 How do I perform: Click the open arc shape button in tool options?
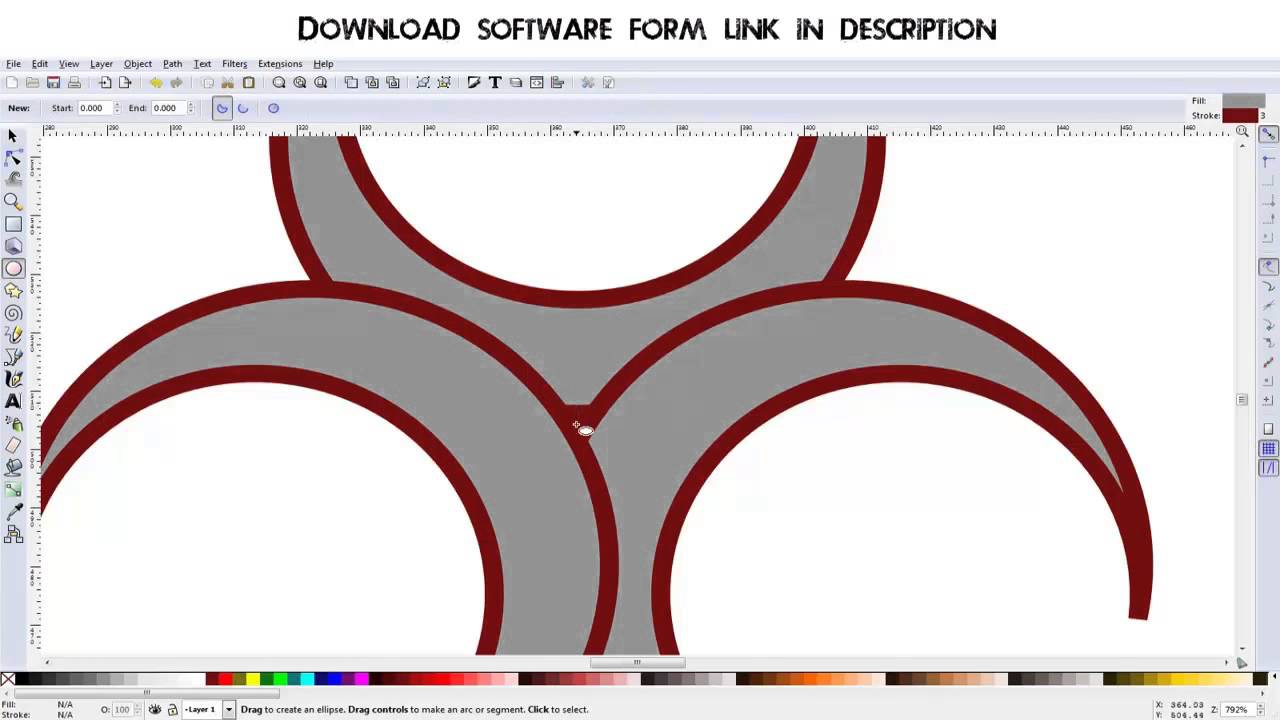point(242,108)
